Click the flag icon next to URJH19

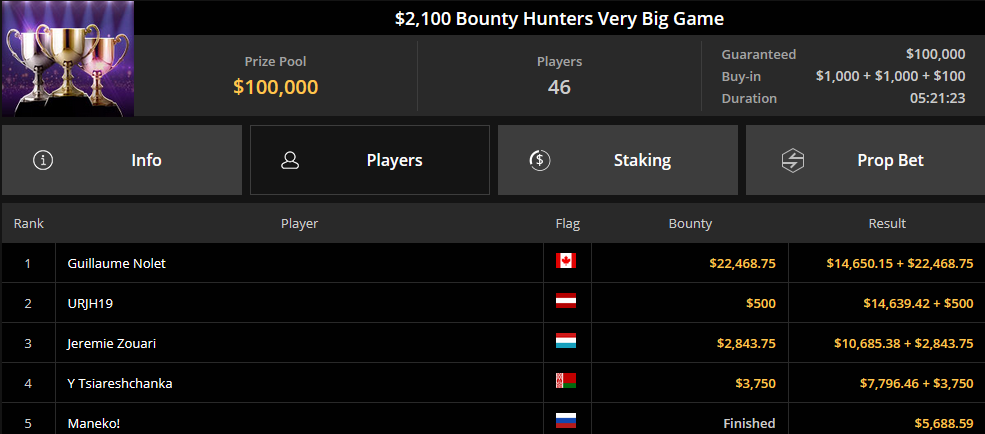click(x=565, y=301)
